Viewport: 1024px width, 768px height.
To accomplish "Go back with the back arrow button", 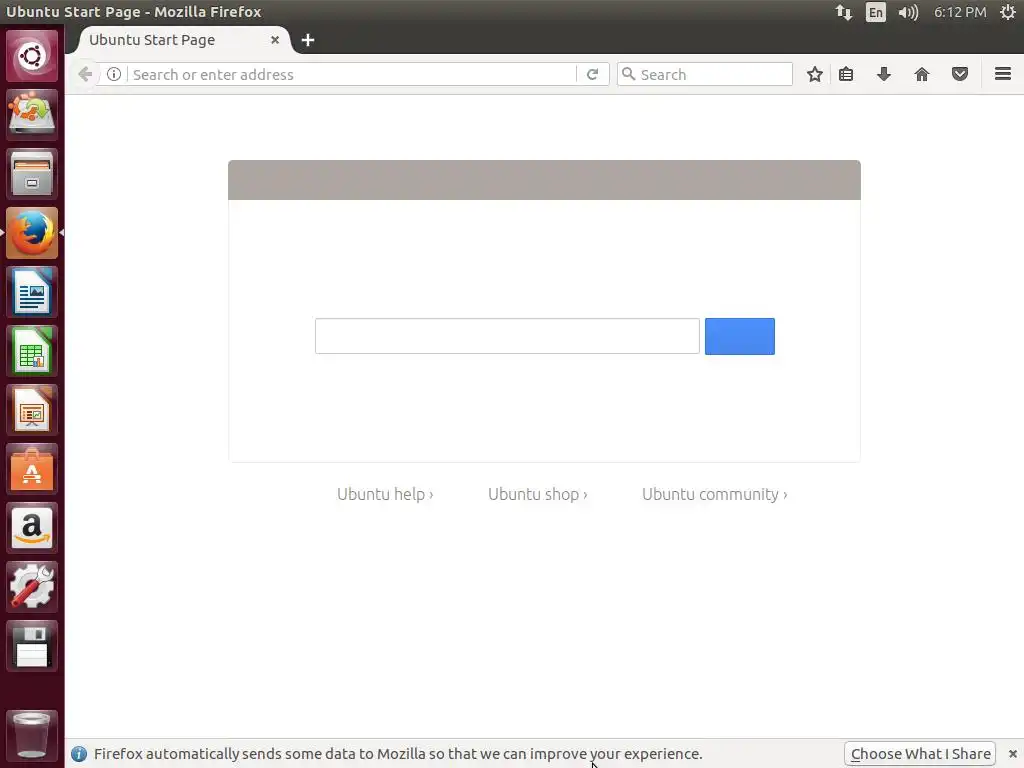I will (85, 74).
